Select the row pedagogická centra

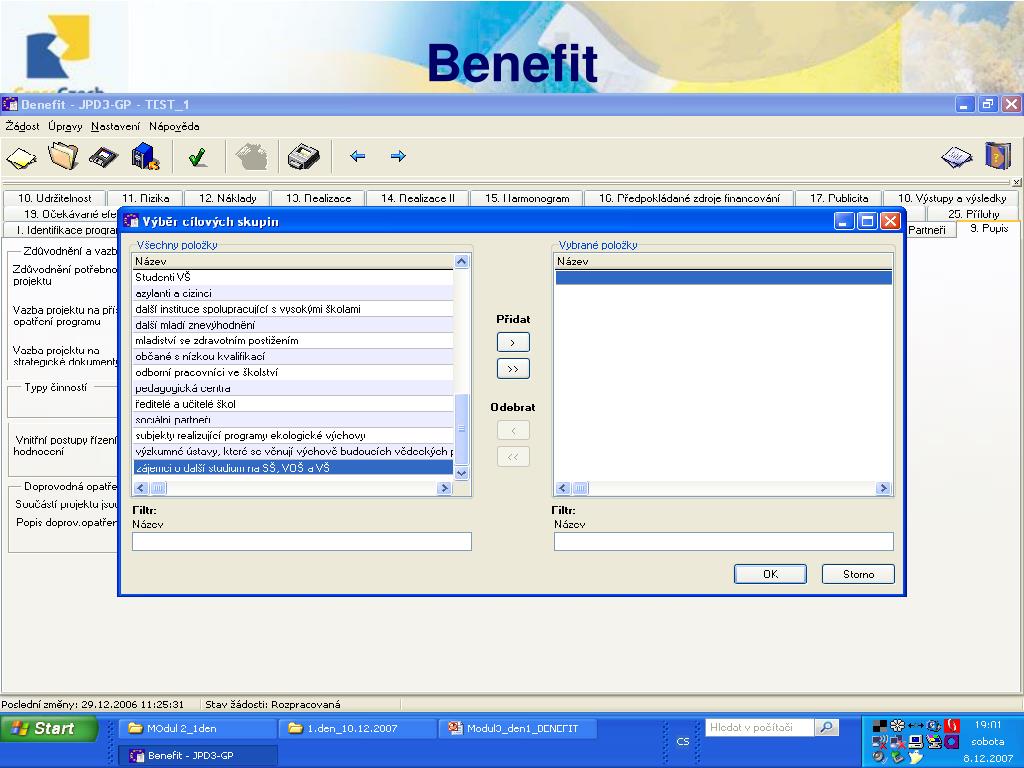tap(293, 389)
